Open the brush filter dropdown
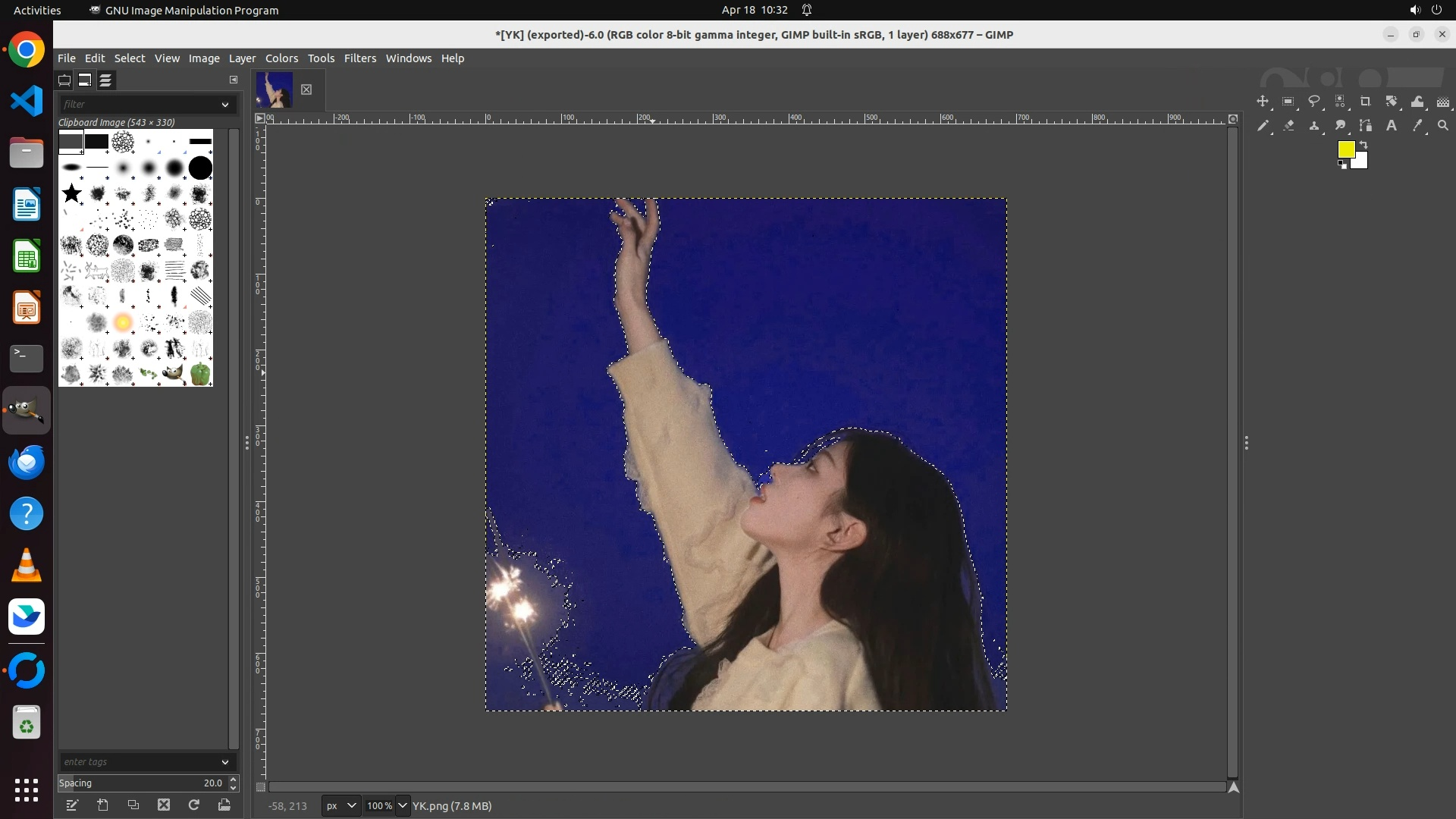1456x819 pixels. pyautogui.click(x=224, y=105)
